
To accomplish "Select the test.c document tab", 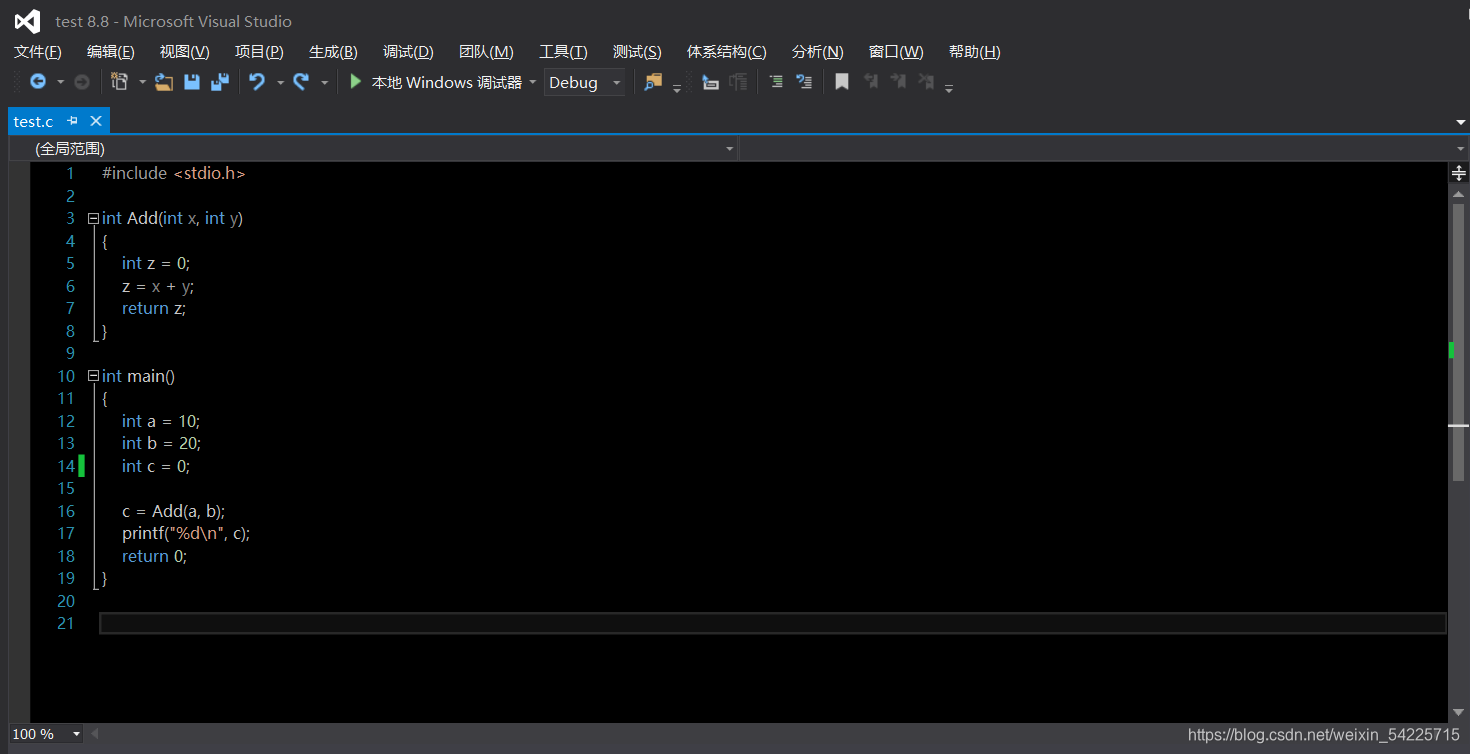I will click(x=33, y=121).
